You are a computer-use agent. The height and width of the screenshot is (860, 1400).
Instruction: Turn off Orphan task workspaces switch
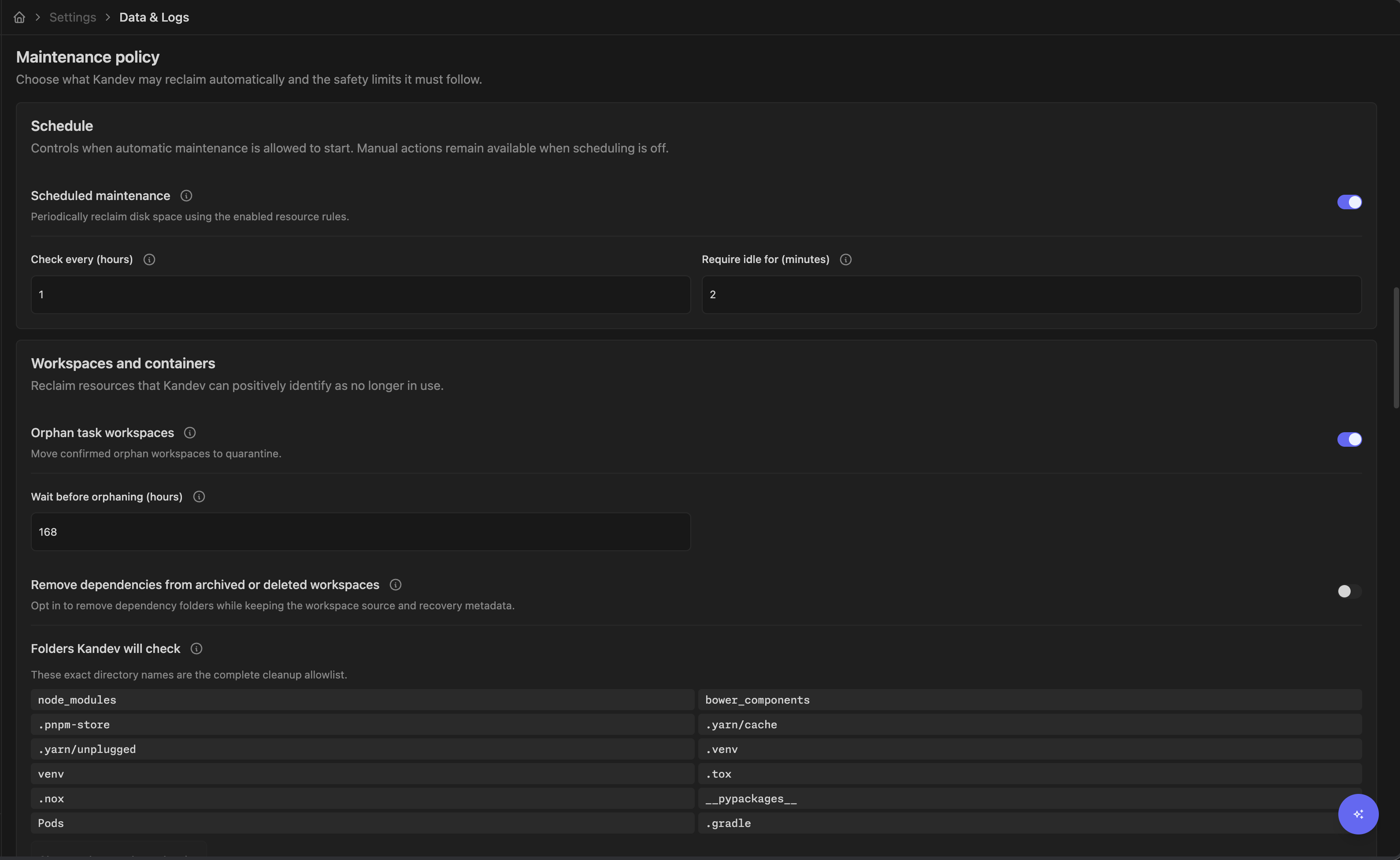click(1349, 439)
